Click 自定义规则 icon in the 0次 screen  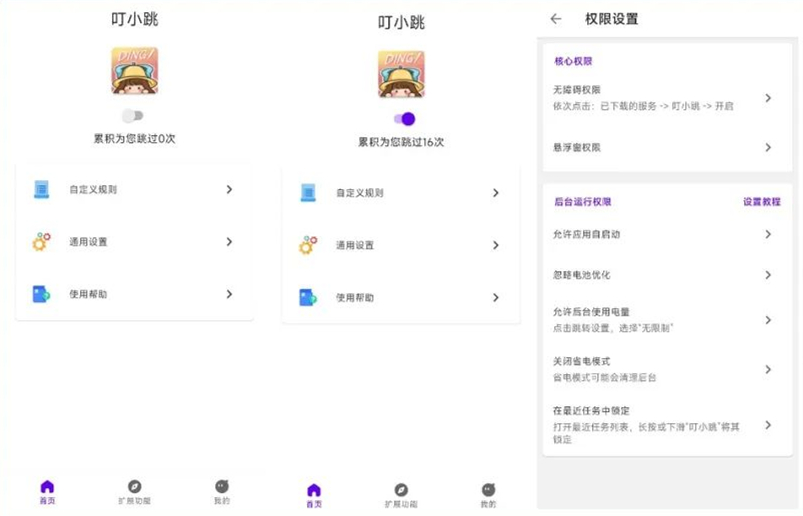click(41, 189)
